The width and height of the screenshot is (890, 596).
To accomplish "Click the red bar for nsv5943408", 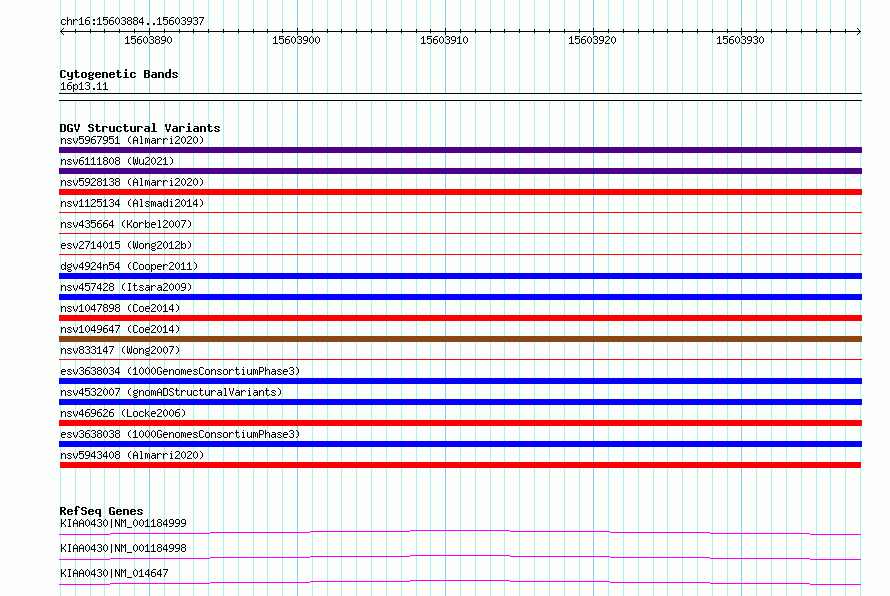I will point(460,465).
